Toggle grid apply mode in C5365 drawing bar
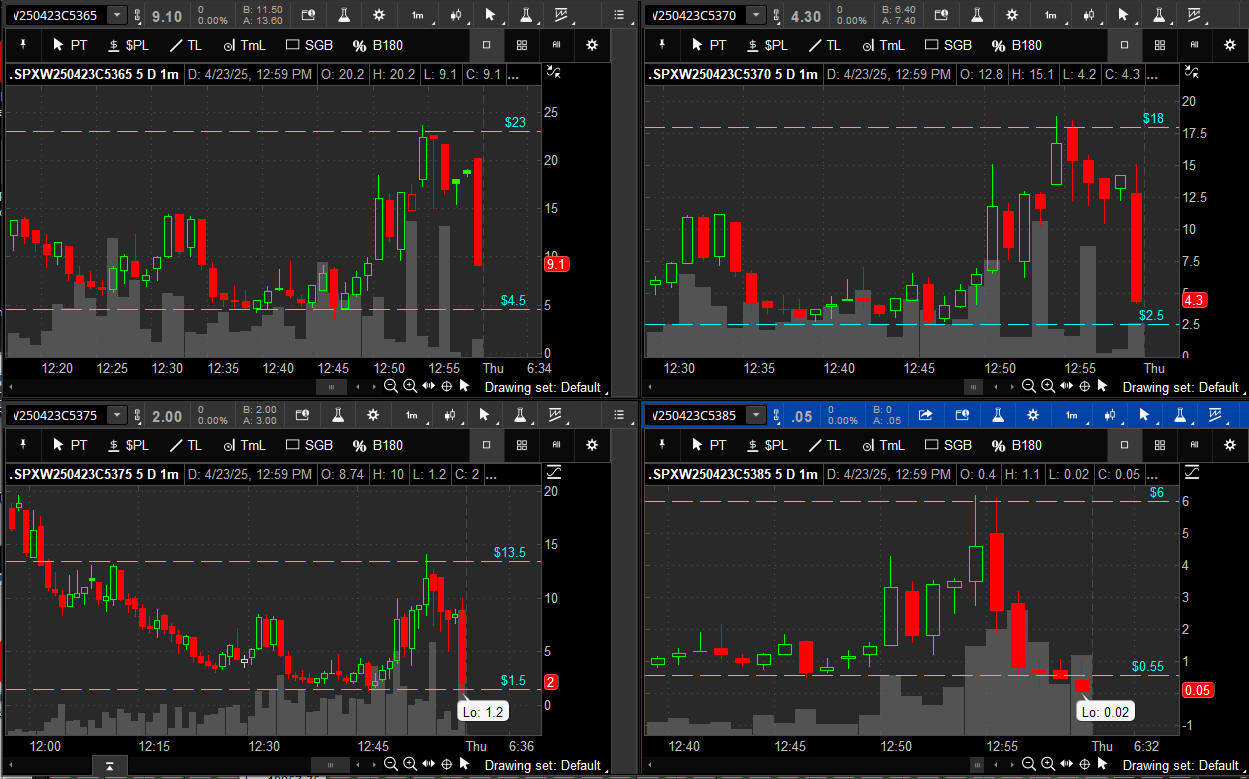1249x779 pixels. tap(522, 45)
